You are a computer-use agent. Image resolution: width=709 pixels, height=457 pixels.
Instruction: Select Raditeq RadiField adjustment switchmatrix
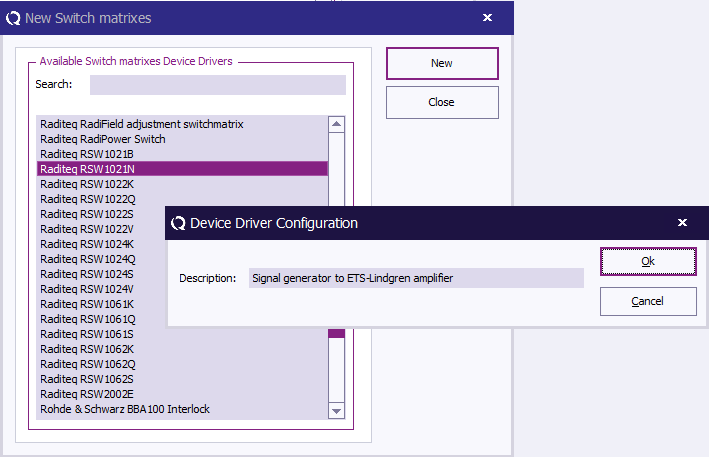(142, 124)
